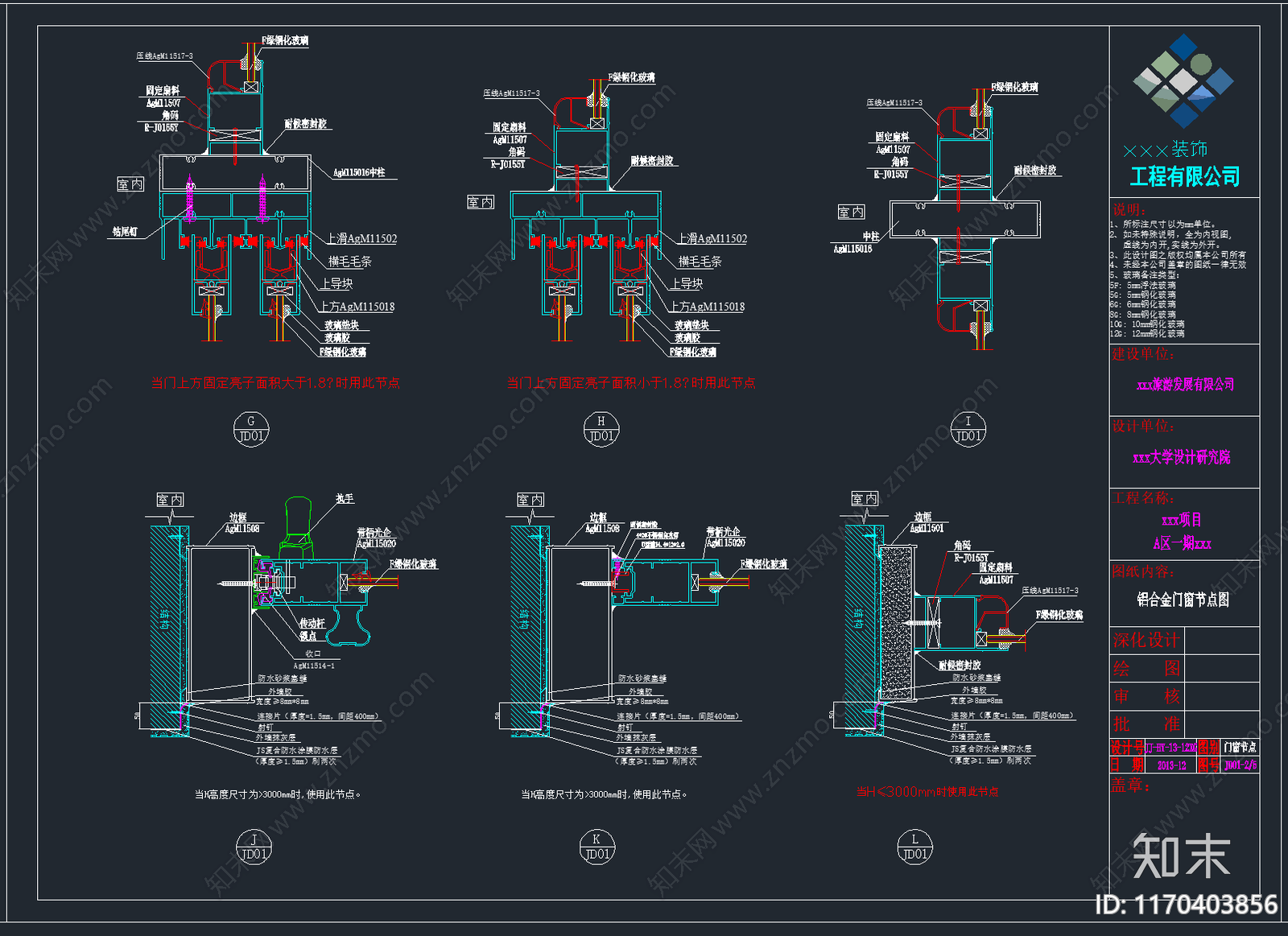Select the 铝合金门窗节点图 drawing title
This screenshot has width=1288, height=936.
pos(1183,600)
